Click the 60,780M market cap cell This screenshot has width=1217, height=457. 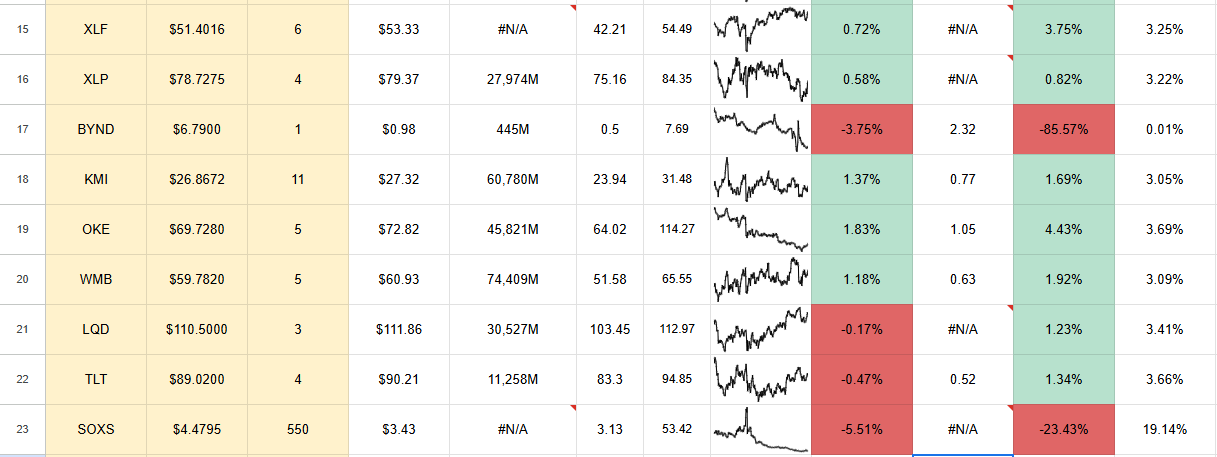(x=513, y=179)
